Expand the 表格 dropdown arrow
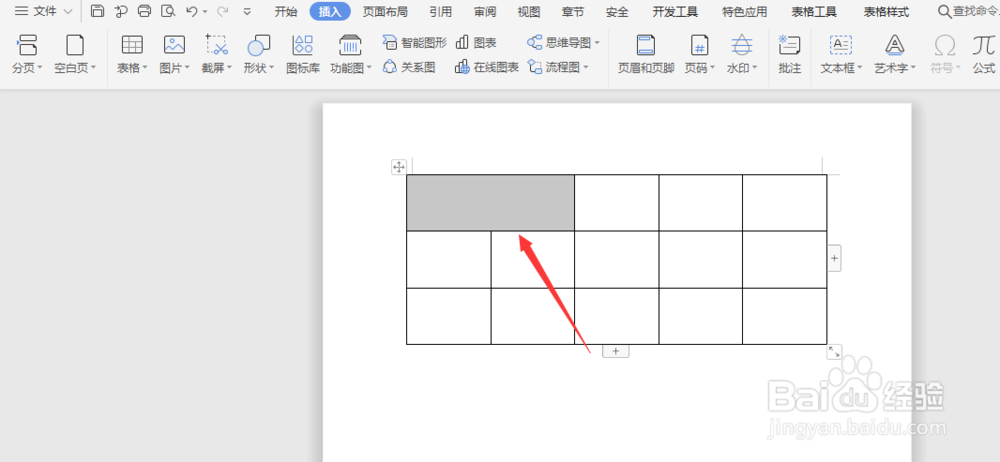This screenshot has width=1000, height=462. tap(145, 68)
